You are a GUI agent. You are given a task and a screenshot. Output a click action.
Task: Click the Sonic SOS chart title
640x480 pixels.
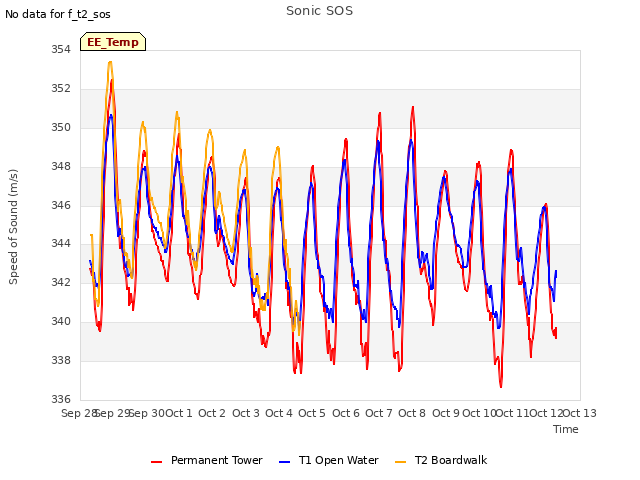[319, 11]
